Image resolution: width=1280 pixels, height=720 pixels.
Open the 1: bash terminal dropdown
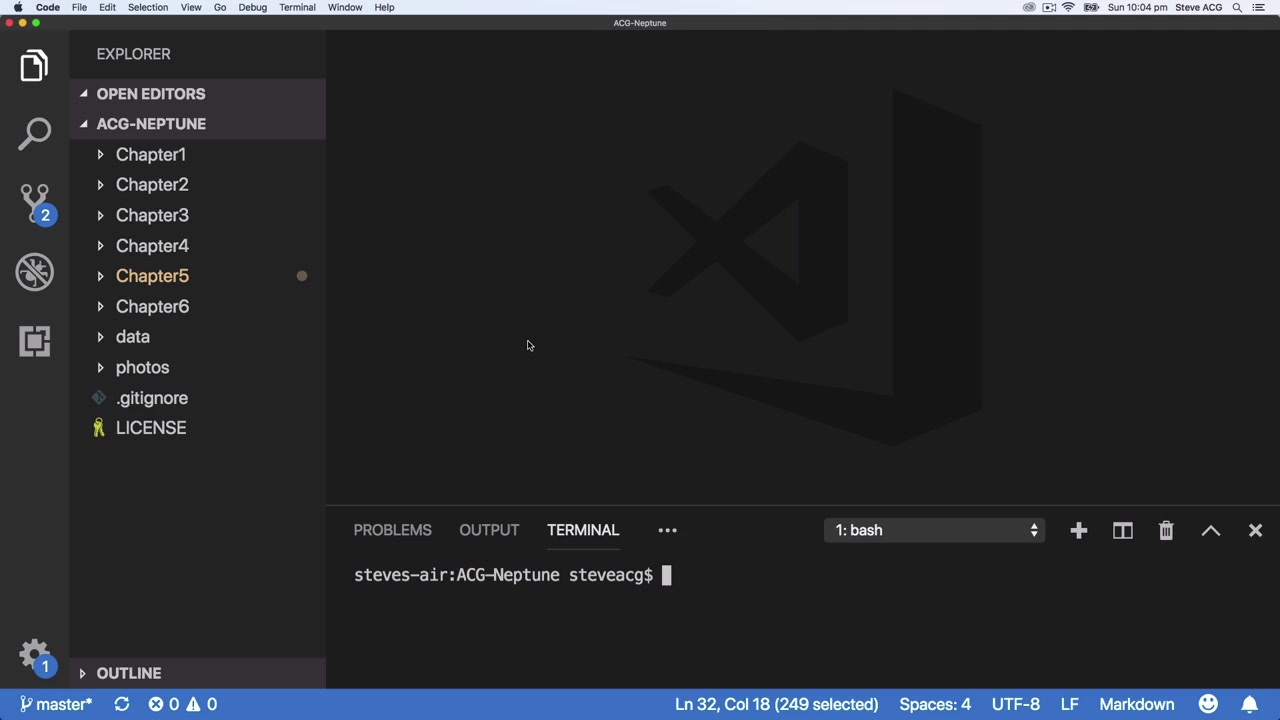point(934,530)
